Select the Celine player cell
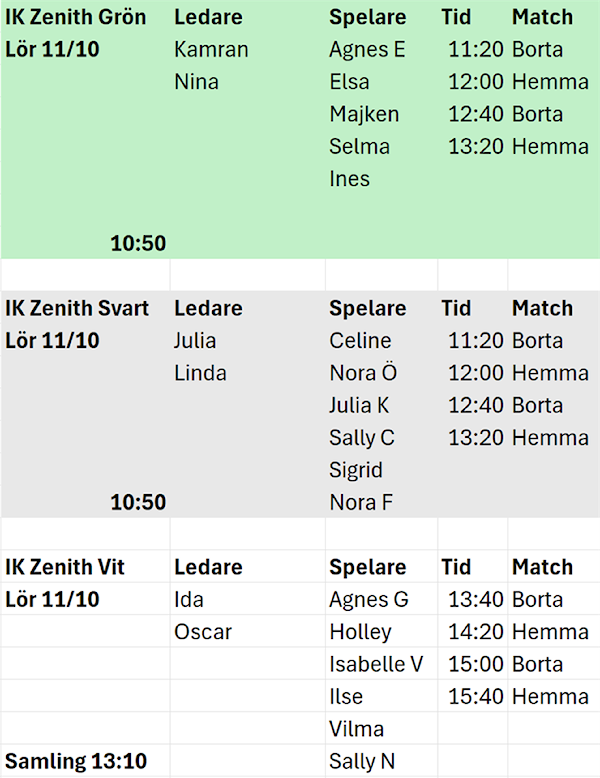This screenshot has width=600, height=778. pyautogui.click(x=360, y=341)
